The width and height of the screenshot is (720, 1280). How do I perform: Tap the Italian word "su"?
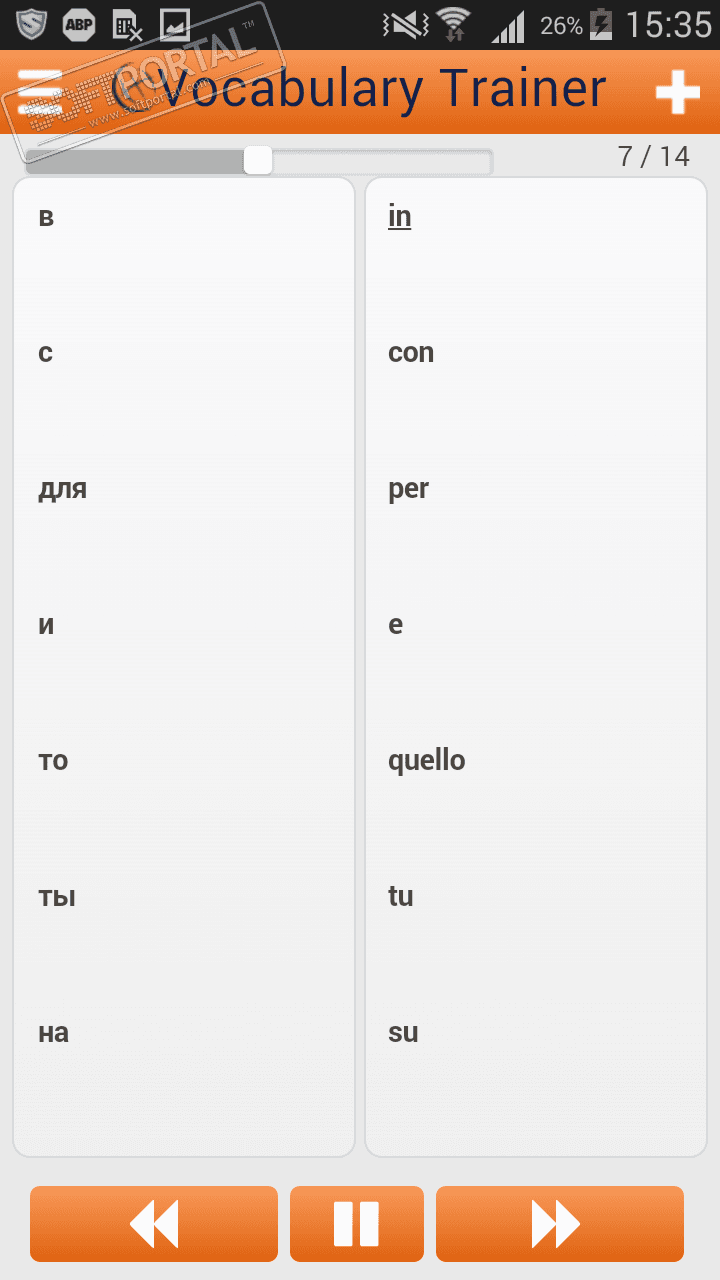pyautogui.click(x=403, y=1033)
